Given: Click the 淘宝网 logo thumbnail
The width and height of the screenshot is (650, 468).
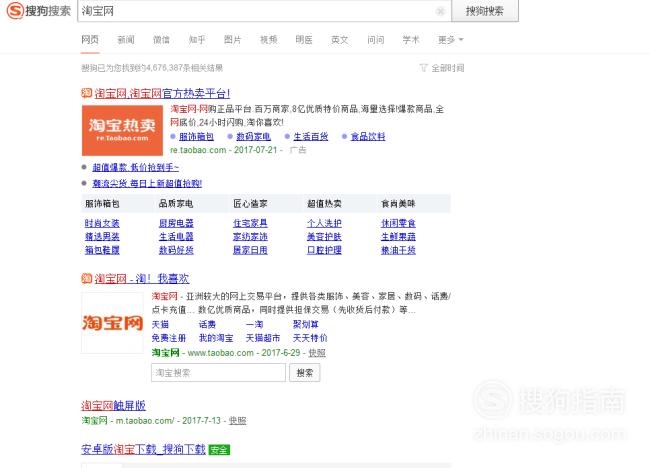Looking at the screenshot, I should point(112,323).
